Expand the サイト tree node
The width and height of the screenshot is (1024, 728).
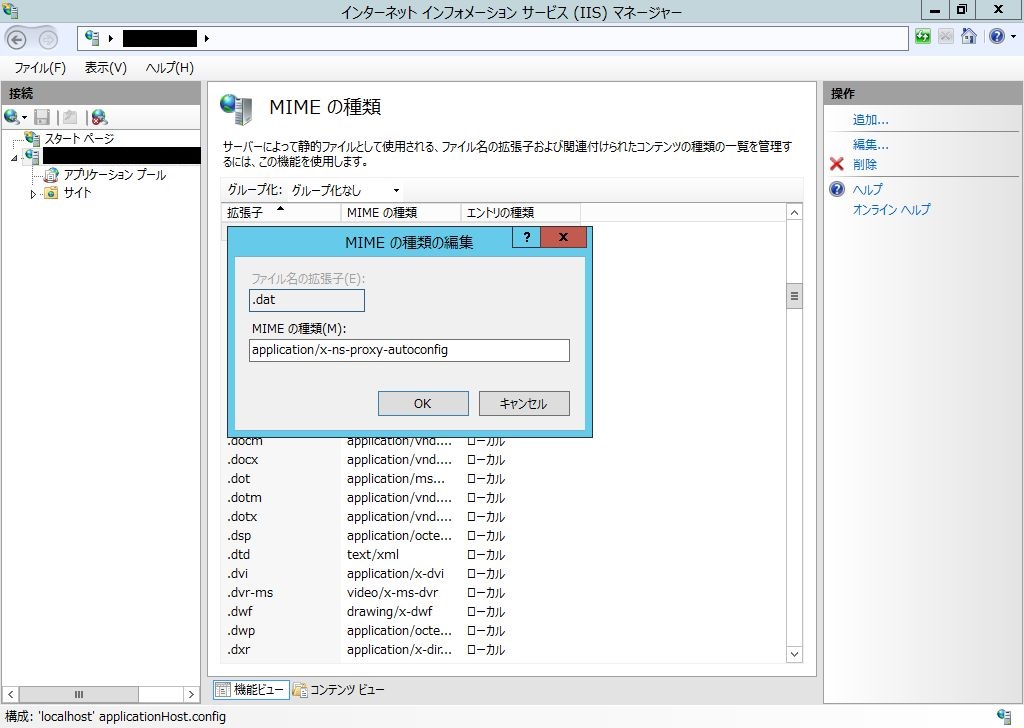[x=31, y=194]
